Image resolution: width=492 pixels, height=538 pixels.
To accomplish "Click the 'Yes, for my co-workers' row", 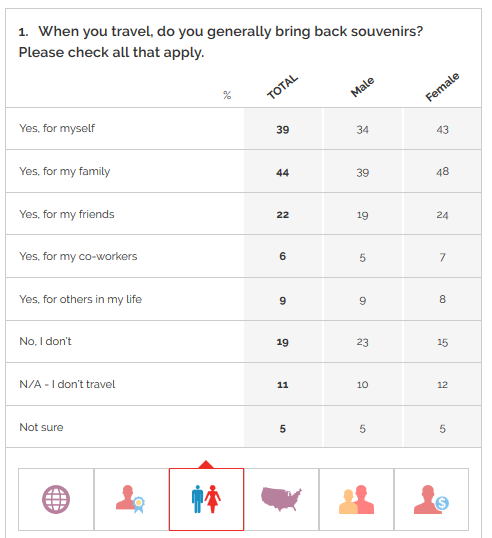I will pos(243,256).
